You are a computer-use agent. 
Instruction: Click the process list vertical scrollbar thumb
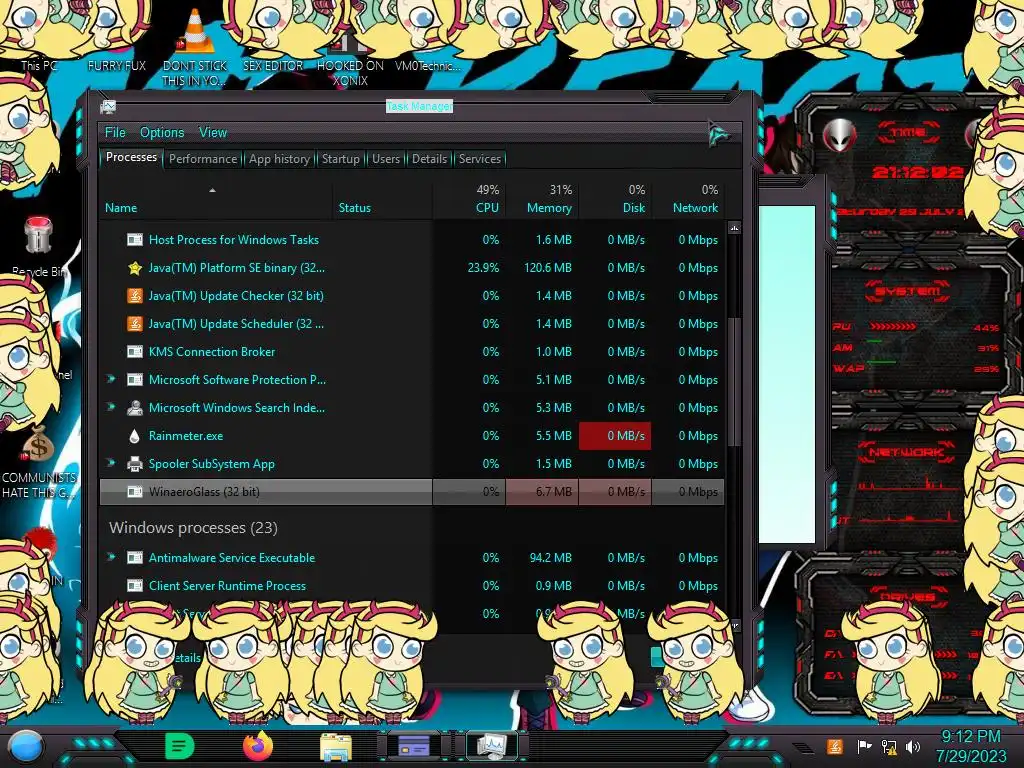734,382
